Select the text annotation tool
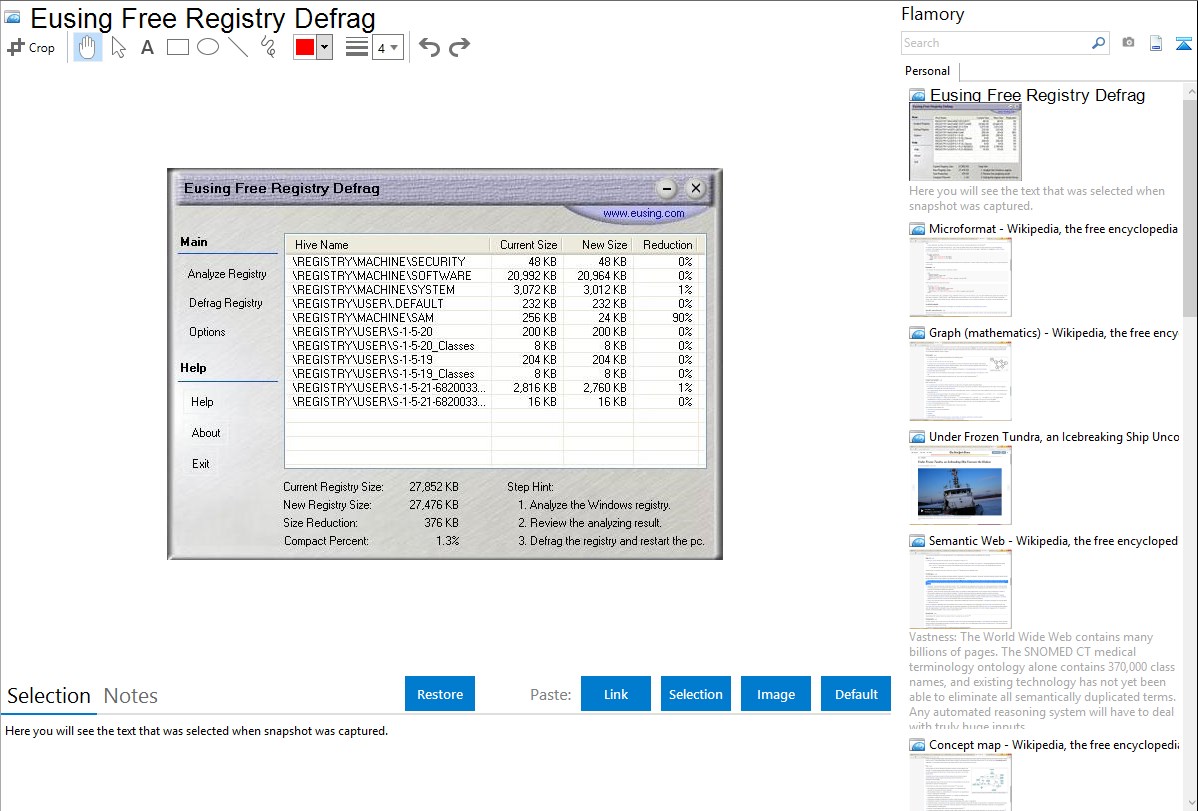The height and width of the screenshot is (811, 1198). tap(147, 47)
